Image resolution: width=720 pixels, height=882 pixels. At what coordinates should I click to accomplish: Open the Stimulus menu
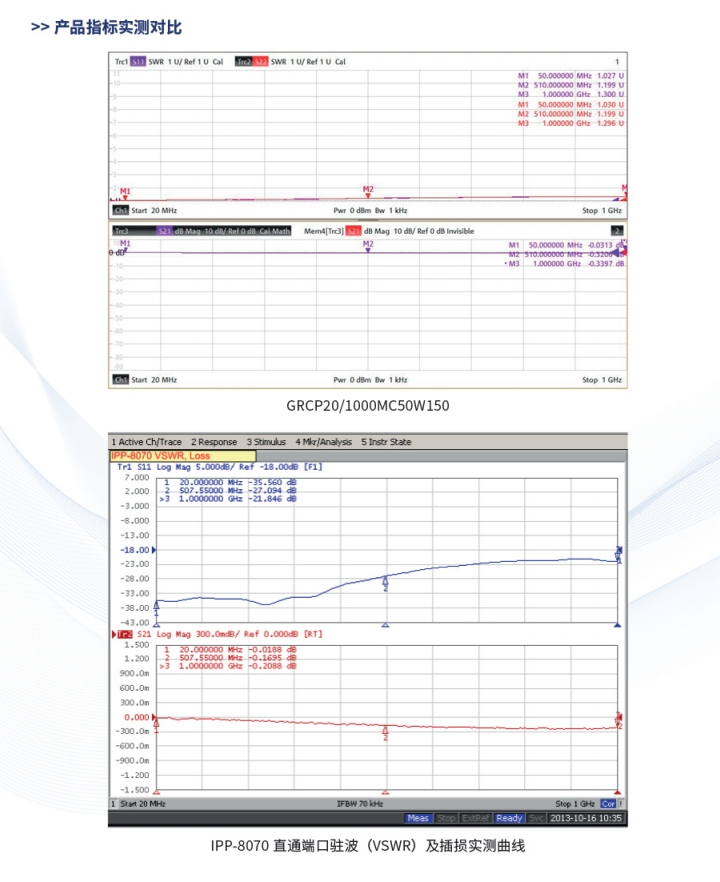[x=266, y=442]
